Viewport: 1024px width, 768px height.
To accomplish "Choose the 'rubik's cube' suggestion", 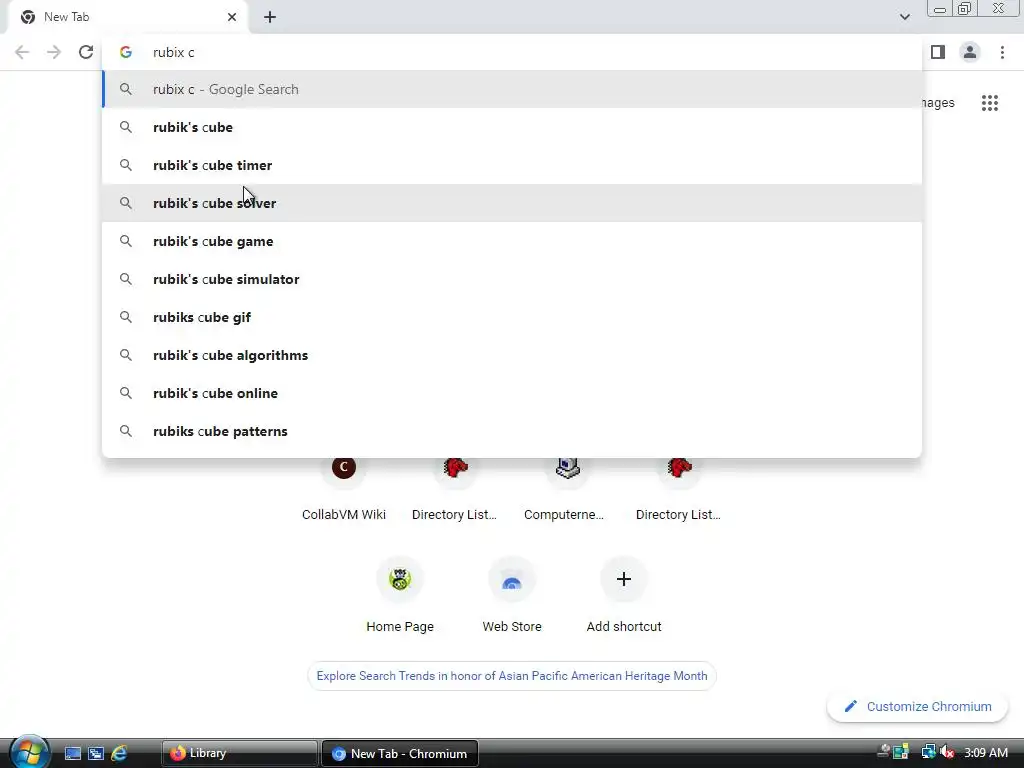I will point(512,127).
